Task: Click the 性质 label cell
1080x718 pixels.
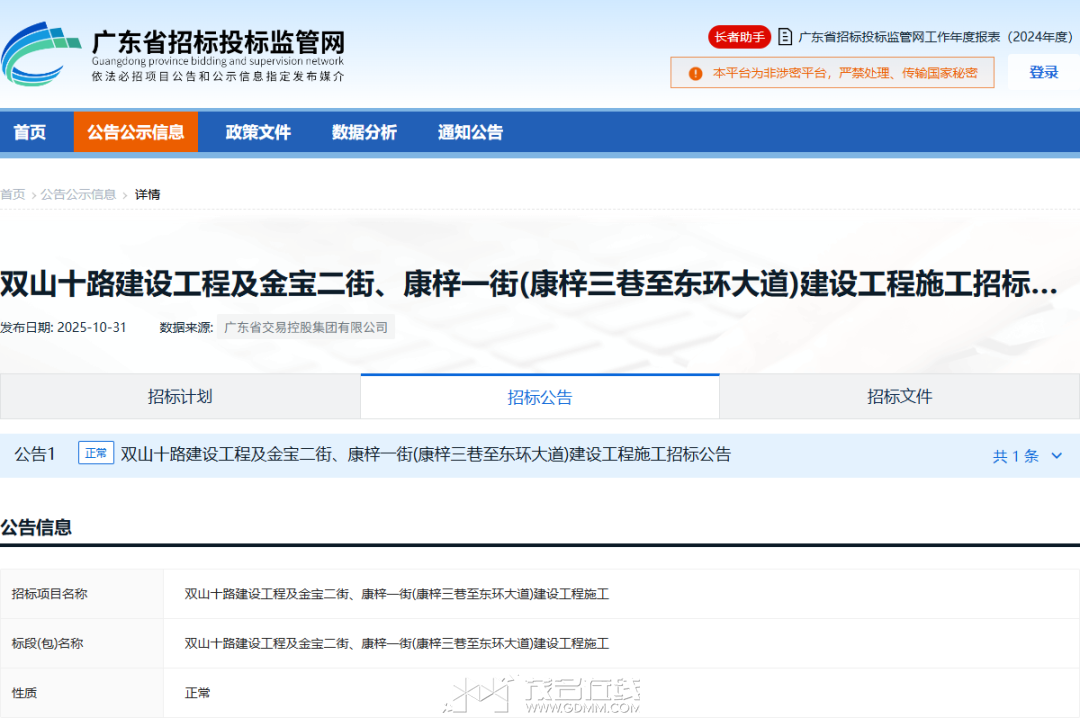Action: click(82, 693)
